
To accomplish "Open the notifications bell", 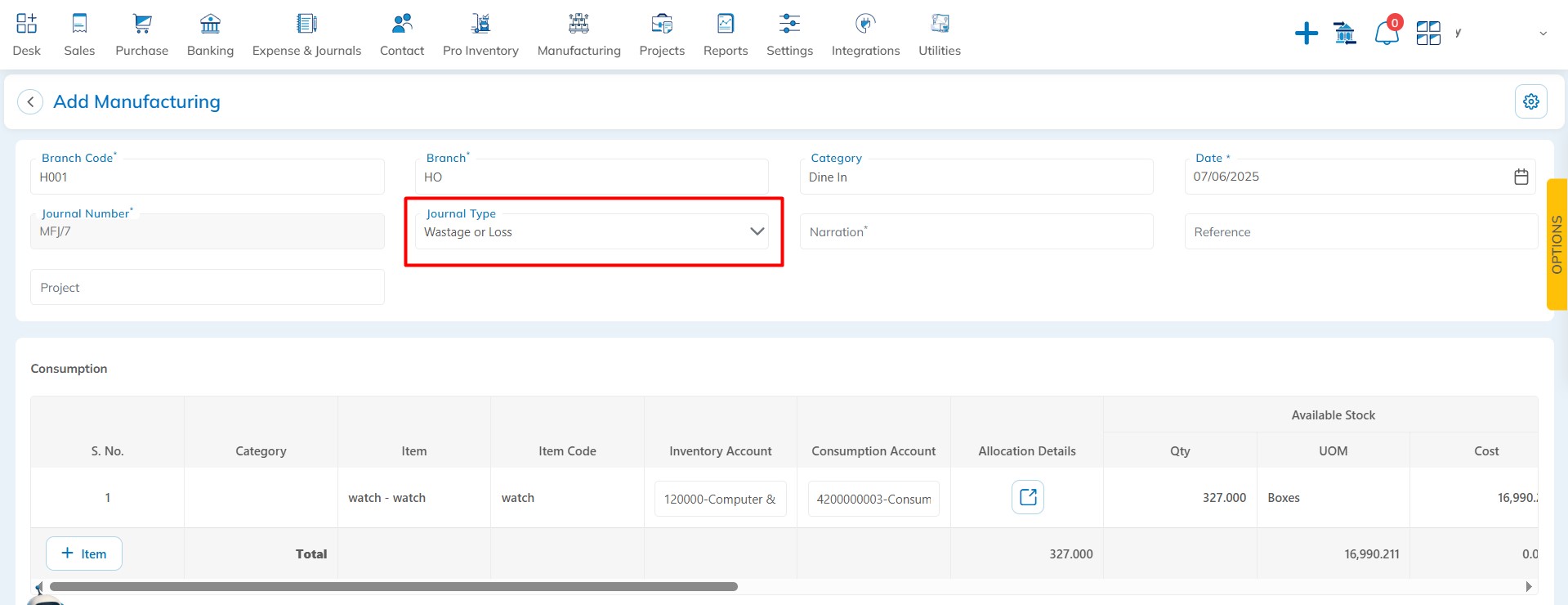I will tap(1387, 33).
